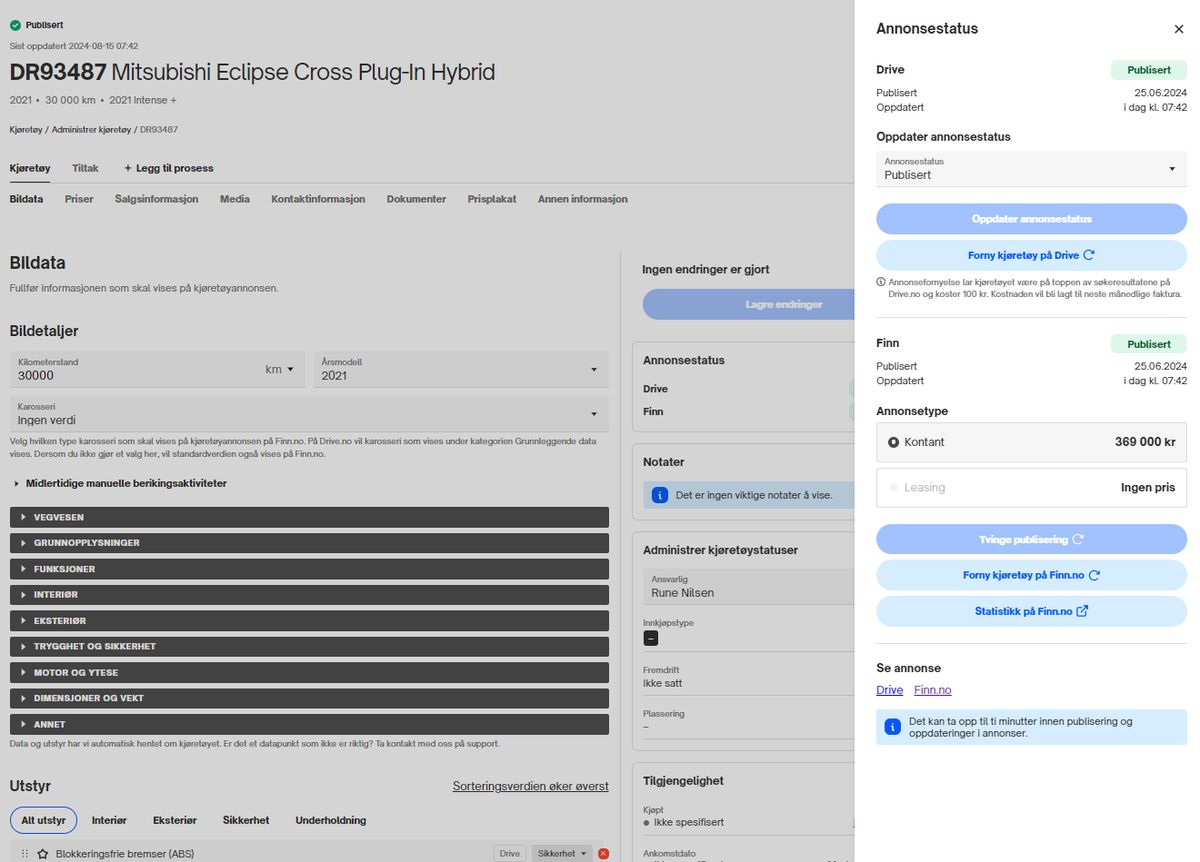Image resolution: width=1200 pixels, height=862 pixels.
Task: Remove Blokkeringsfrie bremser (ABS) with red delete icon
Action: click(x=603, y=853)
